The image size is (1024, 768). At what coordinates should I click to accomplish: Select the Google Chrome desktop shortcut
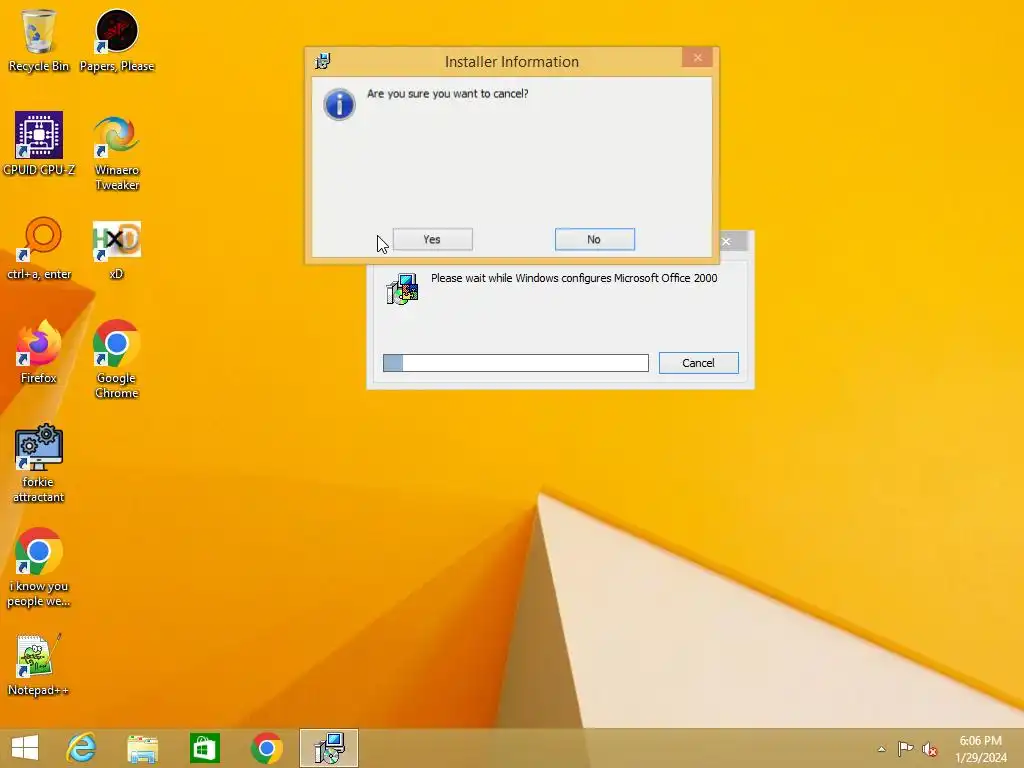117,359
